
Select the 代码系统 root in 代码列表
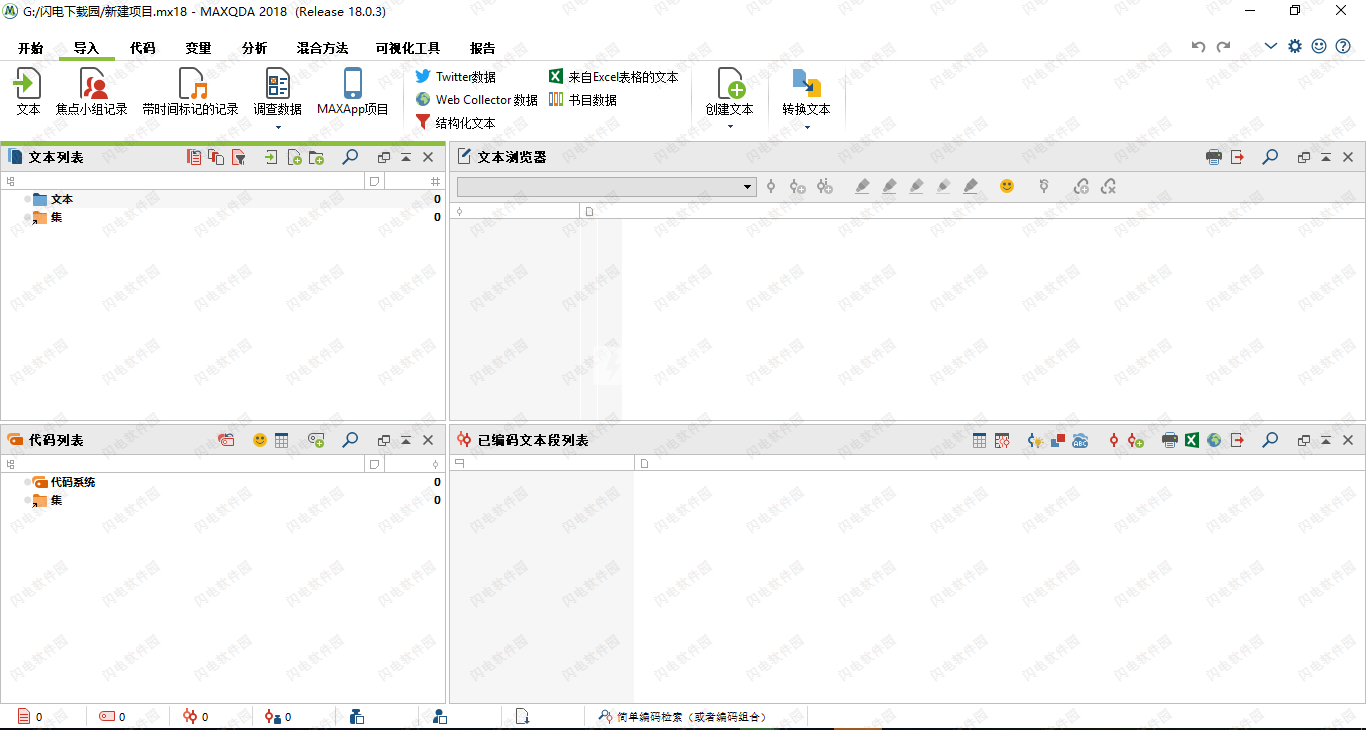(222, 482)
